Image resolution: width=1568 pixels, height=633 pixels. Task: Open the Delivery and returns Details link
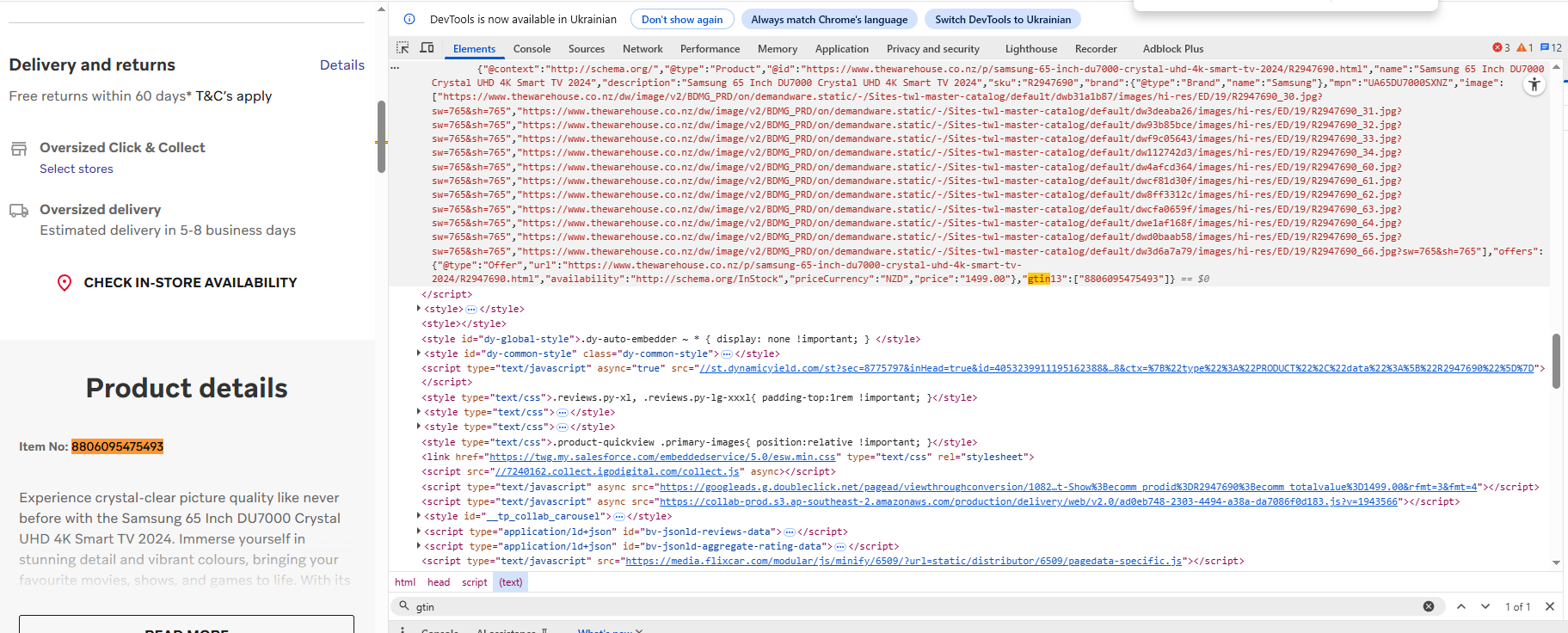342,65
